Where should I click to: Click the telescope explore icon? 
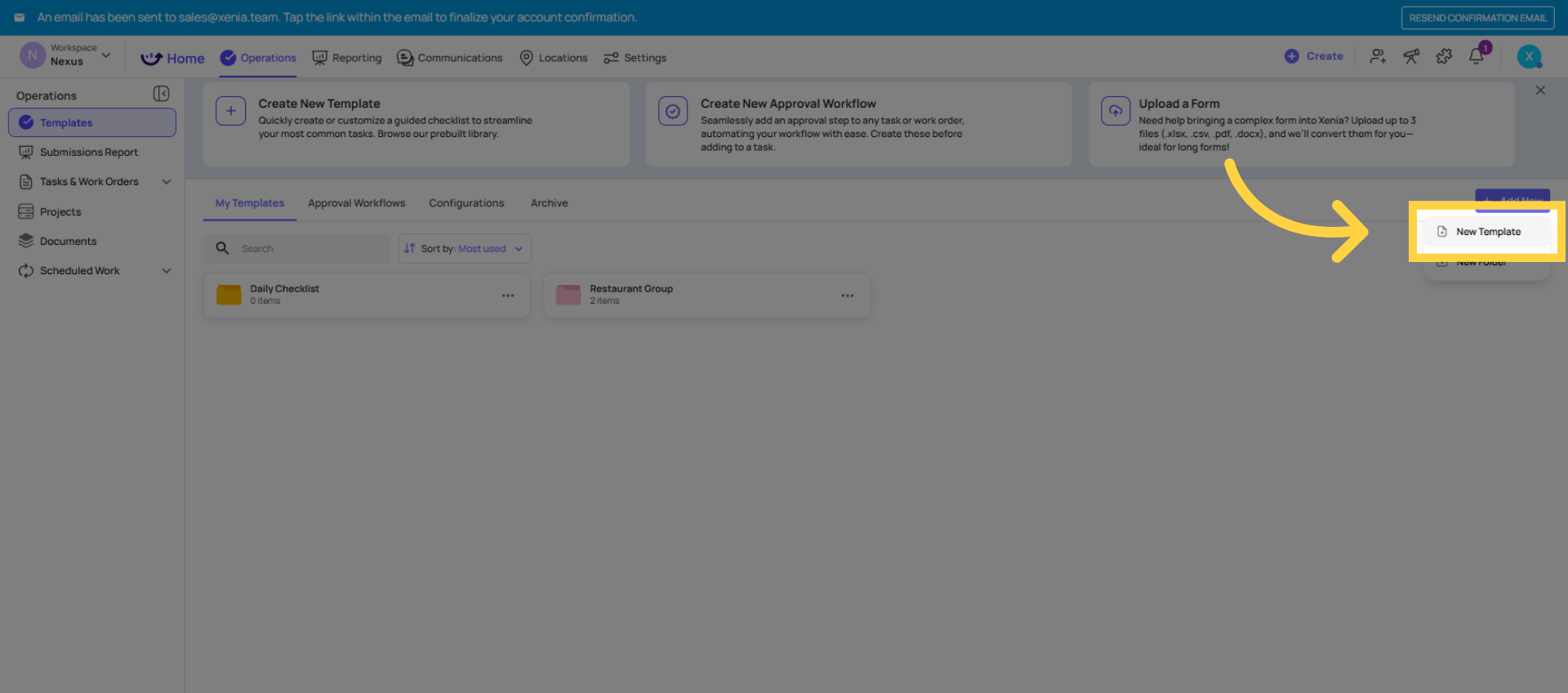(x=1411, y=56)
